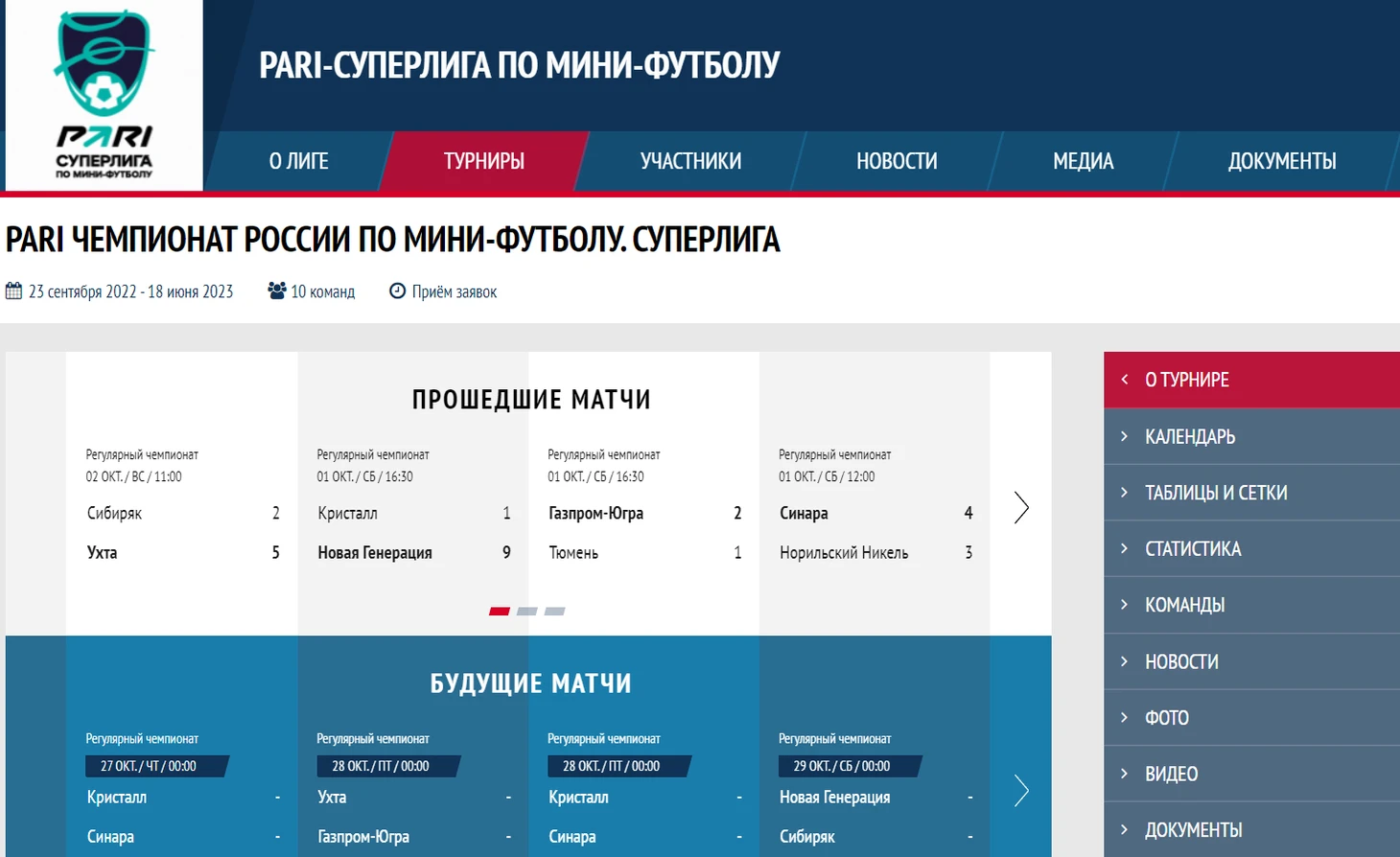Click 'Новая Генерация' in future matches
1400x857 pixels.
pyautogui.click(x=834, y=797)
